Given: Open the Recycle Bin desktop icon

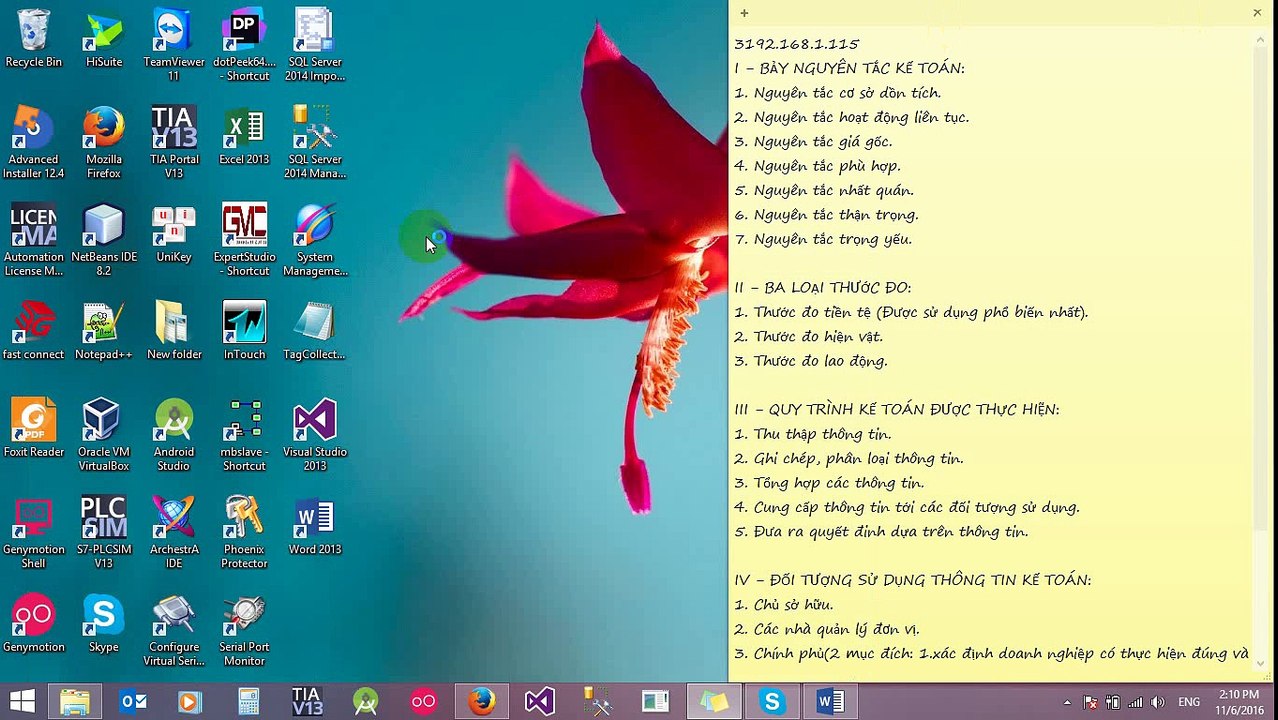Looking at the screenshot, I should coord(33,39).
